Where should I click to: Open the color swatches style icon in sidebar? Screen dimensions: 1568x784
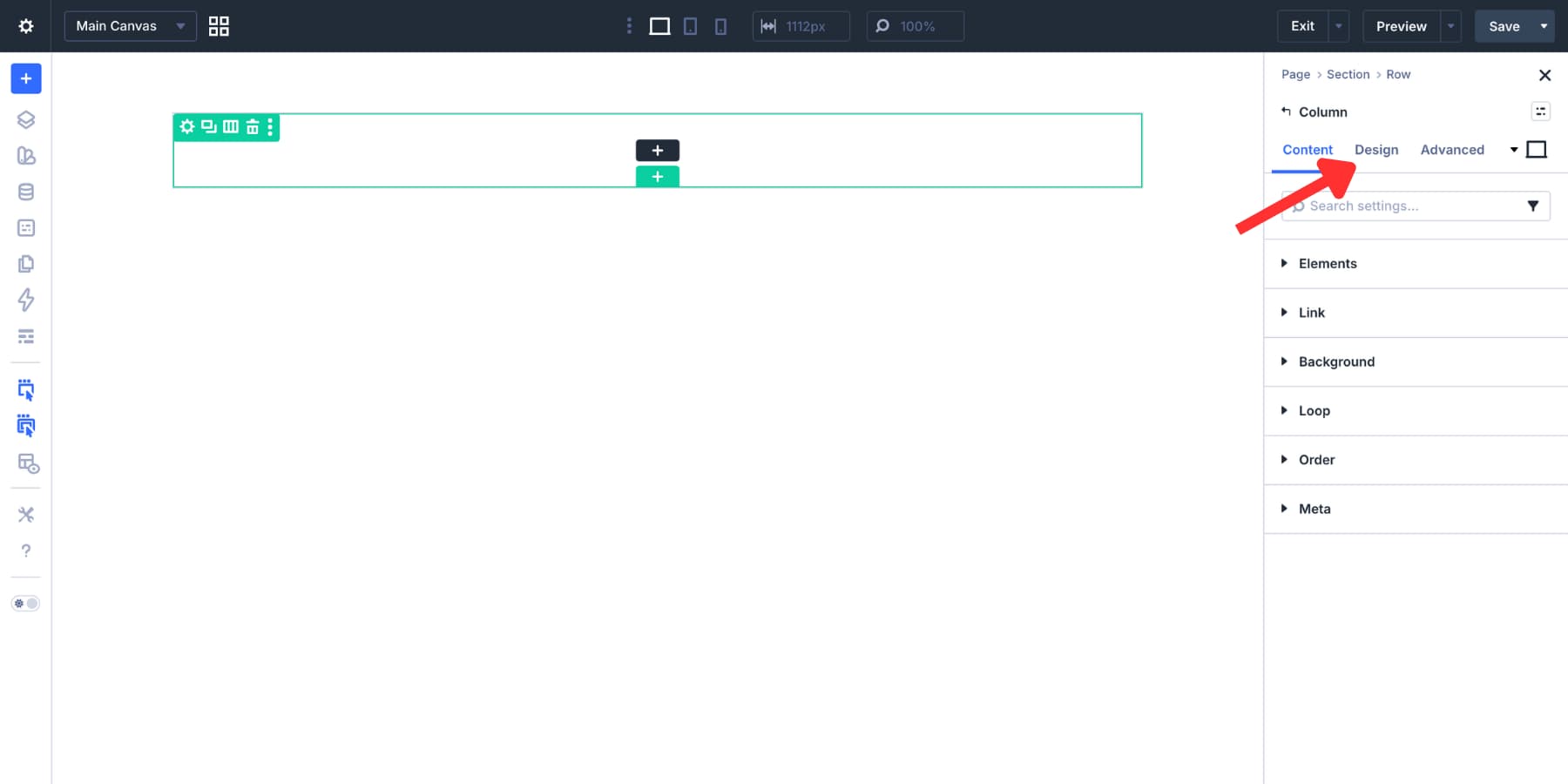click(26, 156)
